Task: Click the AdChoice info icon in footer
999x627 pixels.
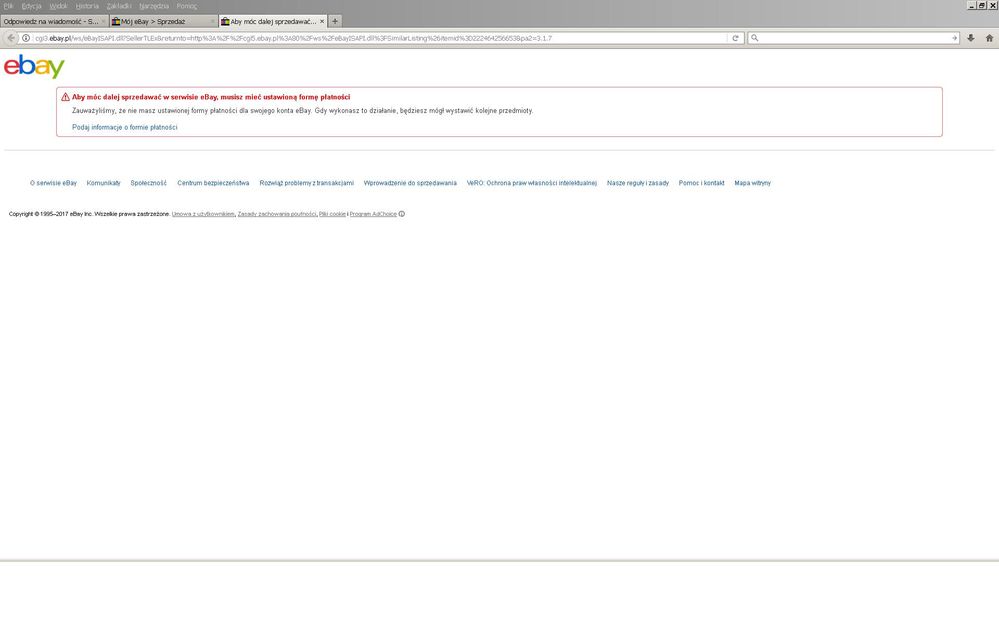Action: pyautogui.click(x=402, y=214)
